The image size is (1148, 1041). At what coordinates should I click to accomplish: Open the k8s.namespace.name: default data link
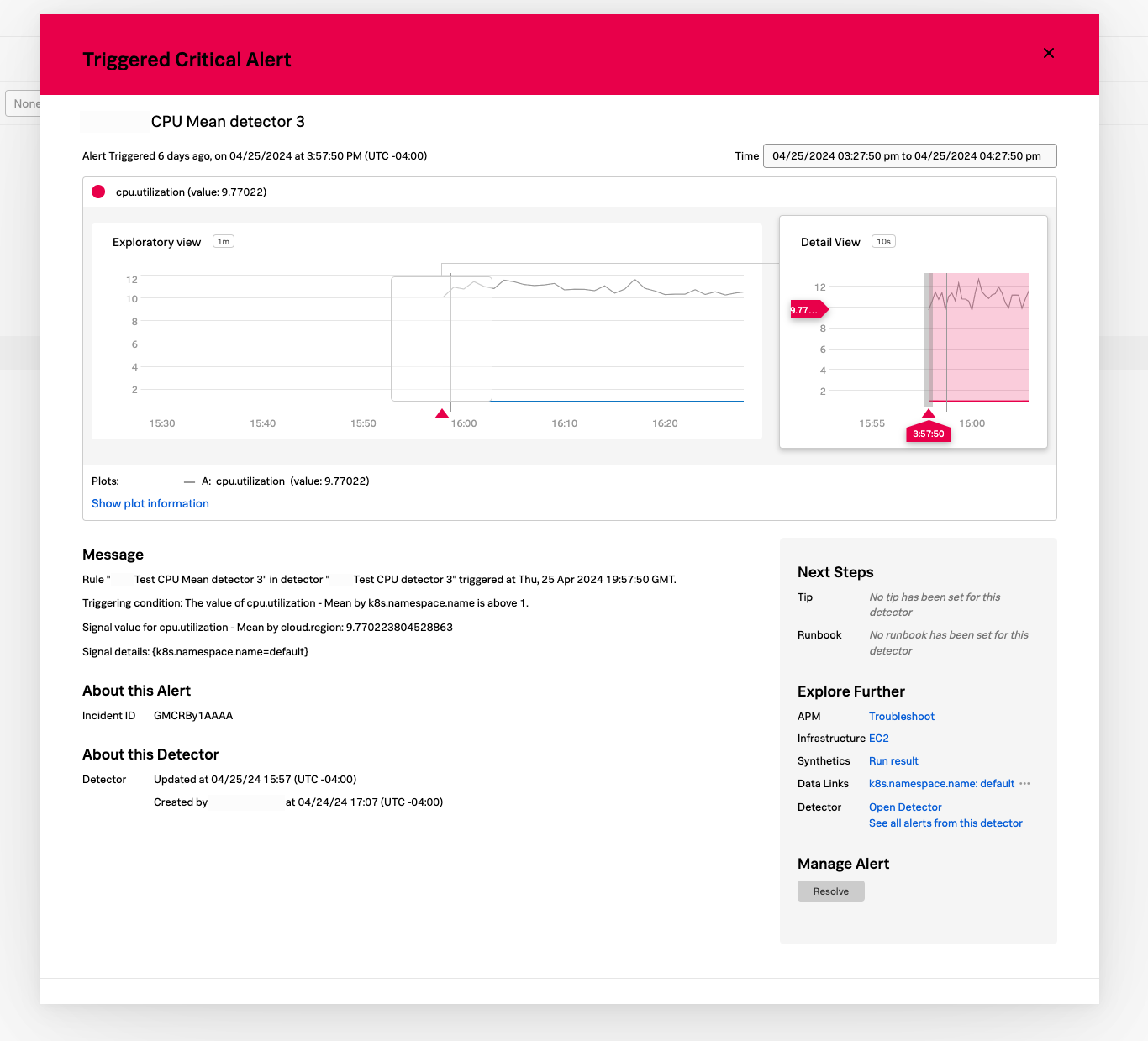point(941,784)
